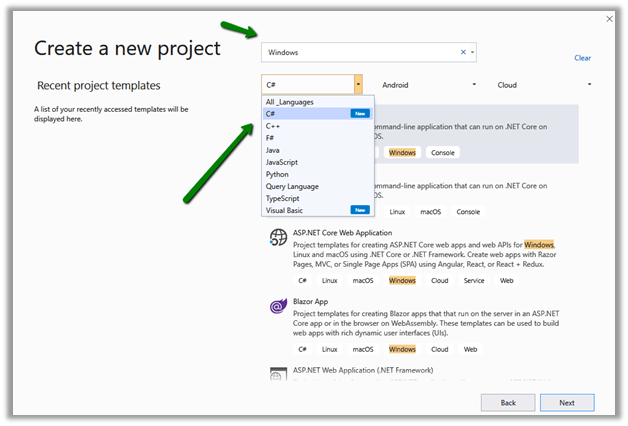Image resolution: width=628 pixels, height=426 pixels.
Task: Proceed with the Next button
Action: click(567, 403)
